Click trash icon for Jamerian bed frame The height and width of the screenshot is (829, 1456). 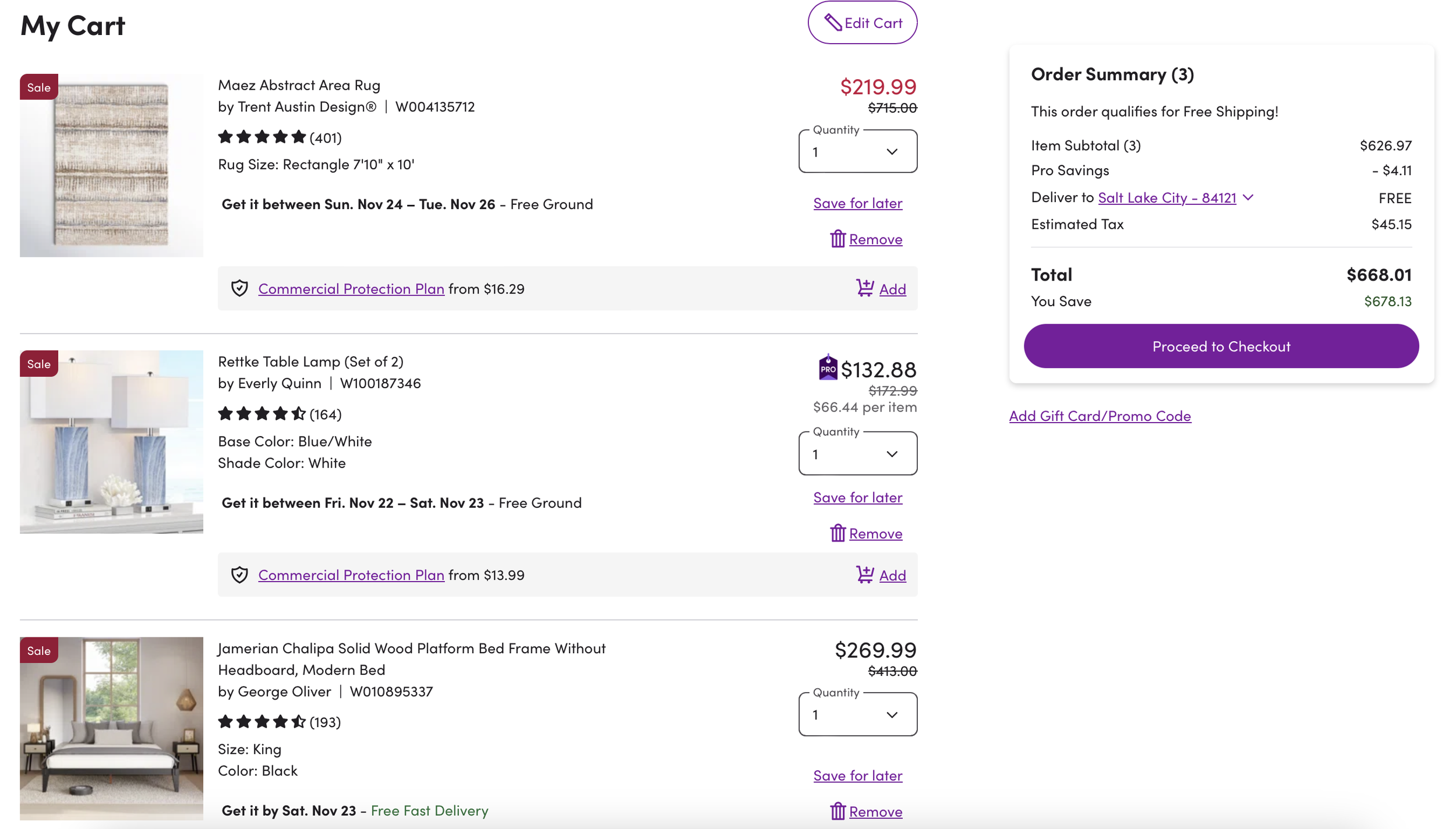coord(837,811)
